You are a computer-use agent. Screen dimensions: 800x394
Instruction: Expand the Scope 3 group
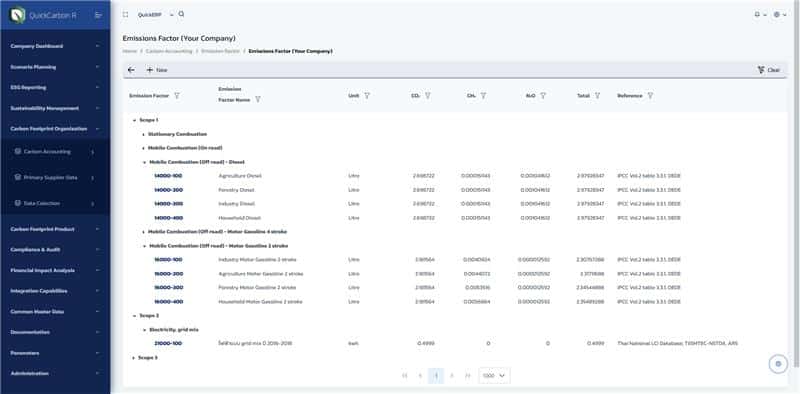click(134, 358)
